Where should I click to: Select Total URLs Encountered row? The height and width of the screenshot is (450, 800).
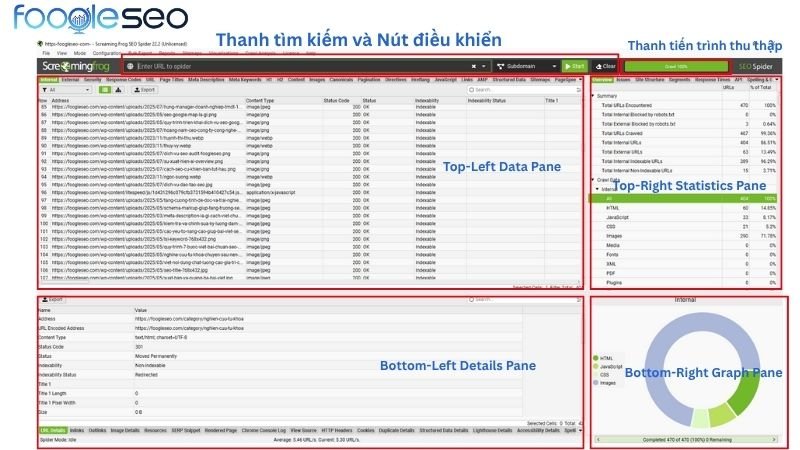click(685, 105)
